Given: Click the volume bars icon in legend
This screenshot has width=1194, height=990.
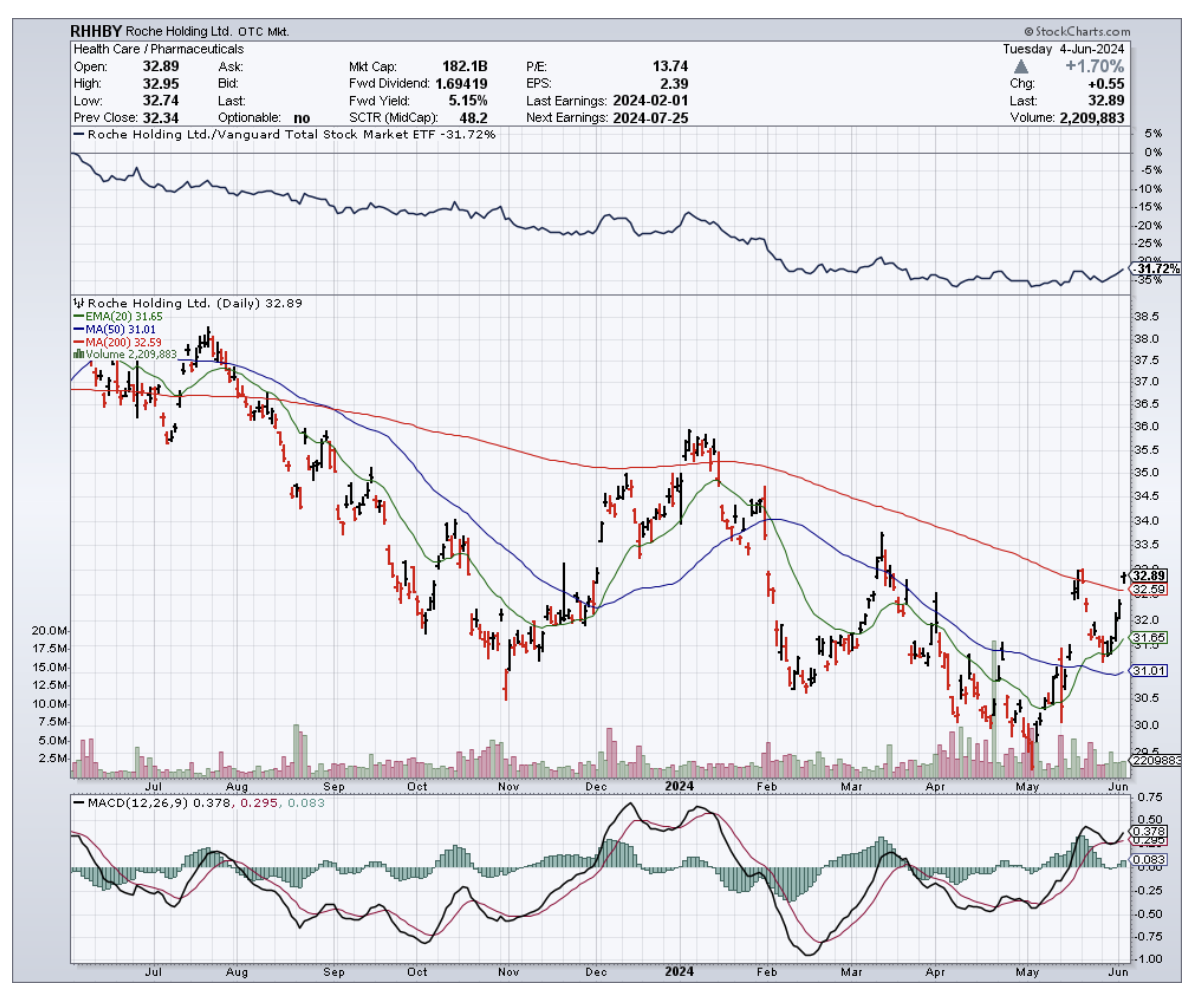Looking at the screenshot, I should (x=78, y=353).
